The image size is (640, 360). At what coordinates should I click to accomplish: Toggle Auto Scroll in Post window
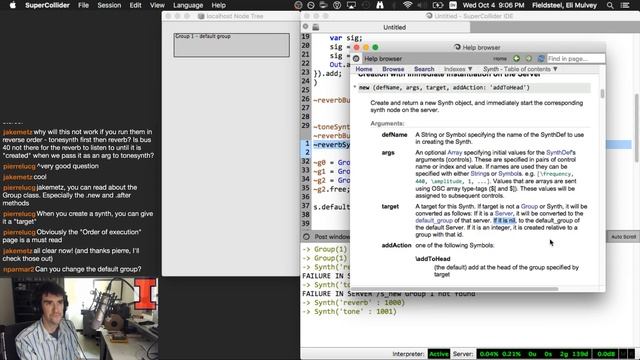623,237
